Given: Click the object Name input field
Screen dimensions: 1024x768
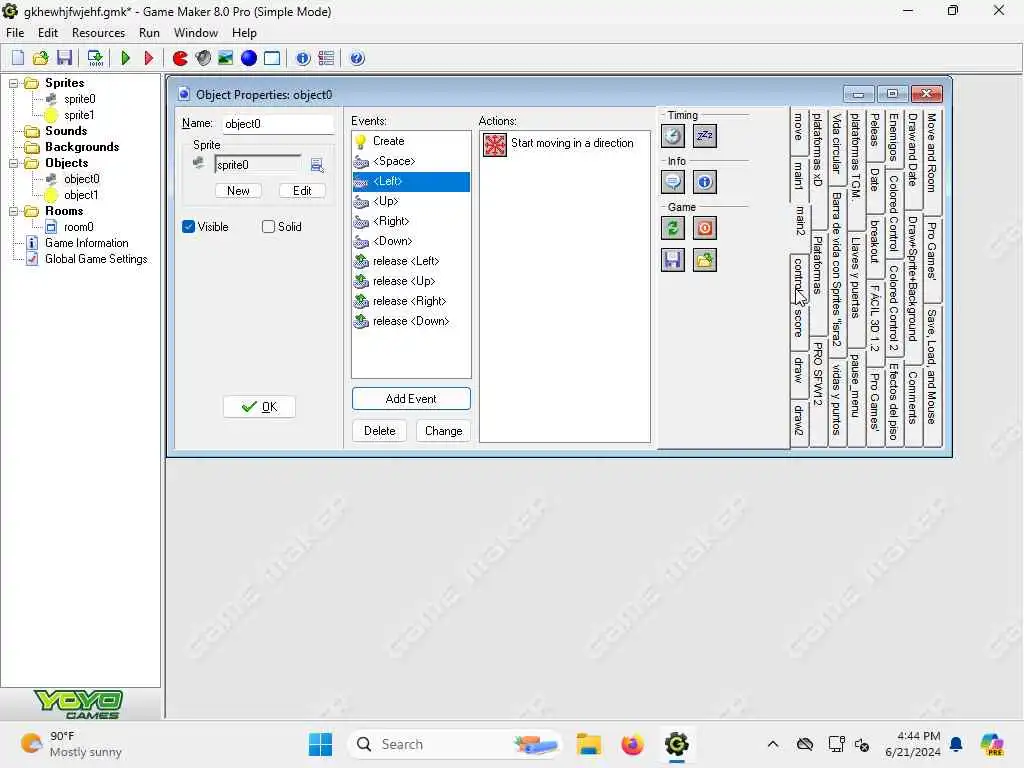Looking at the screenshot, I should tap(277, 124).
